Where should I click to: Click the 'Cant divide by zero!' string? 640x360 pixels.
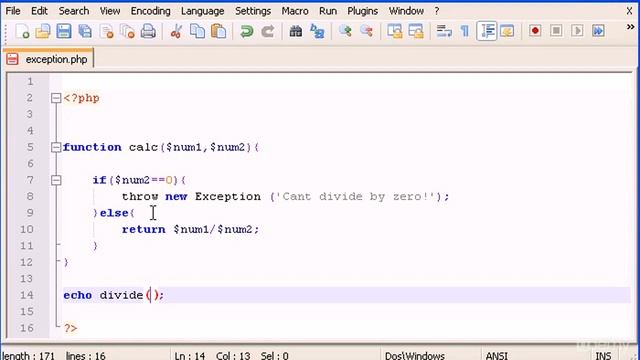(x=357, y=196)
